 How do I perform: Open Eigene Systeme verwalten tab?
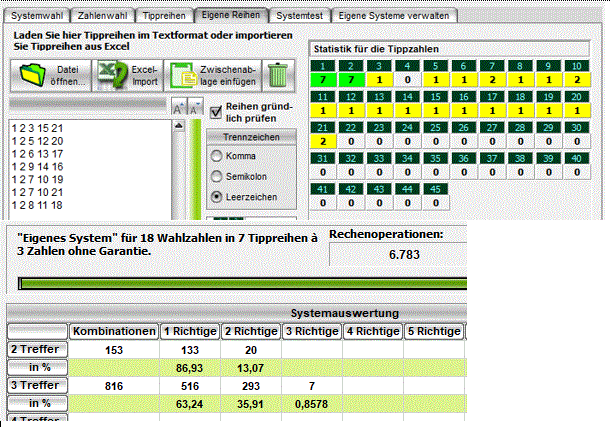pyautogui.click(x=394, y=16)
